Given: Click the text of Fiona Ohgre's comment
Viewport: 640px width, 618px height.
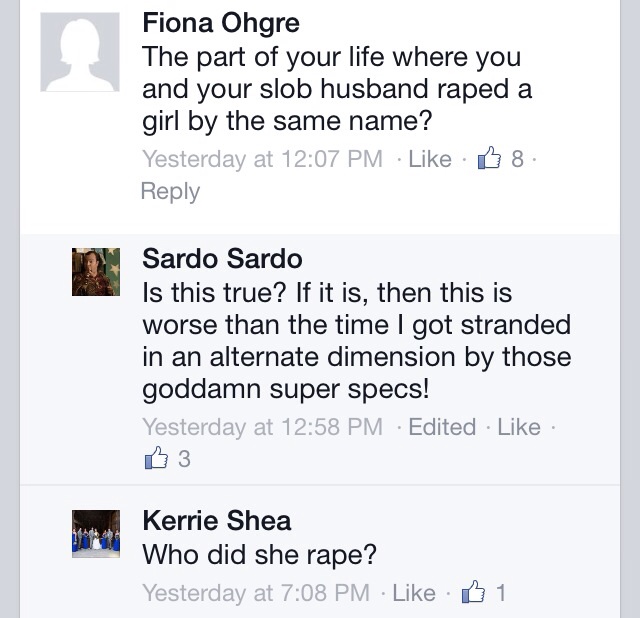Looking at the screenshot, I should 336,89.
